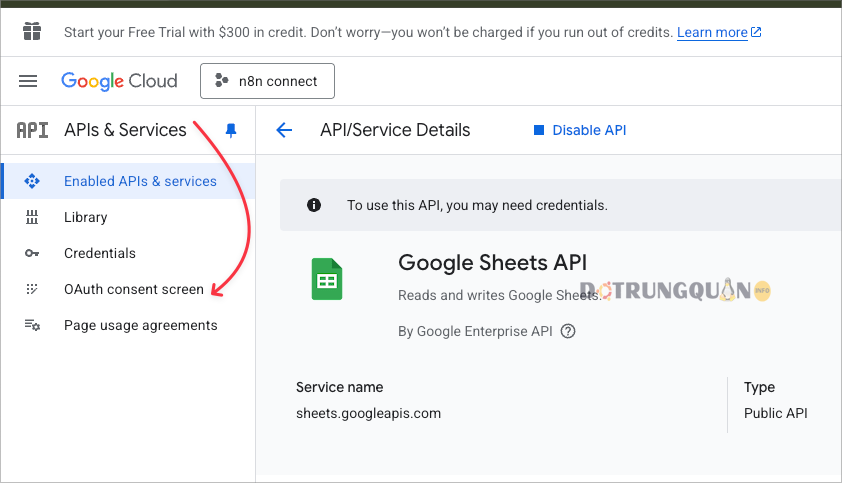Select Enabled APIs & services in sidebar

click(128, 181)
